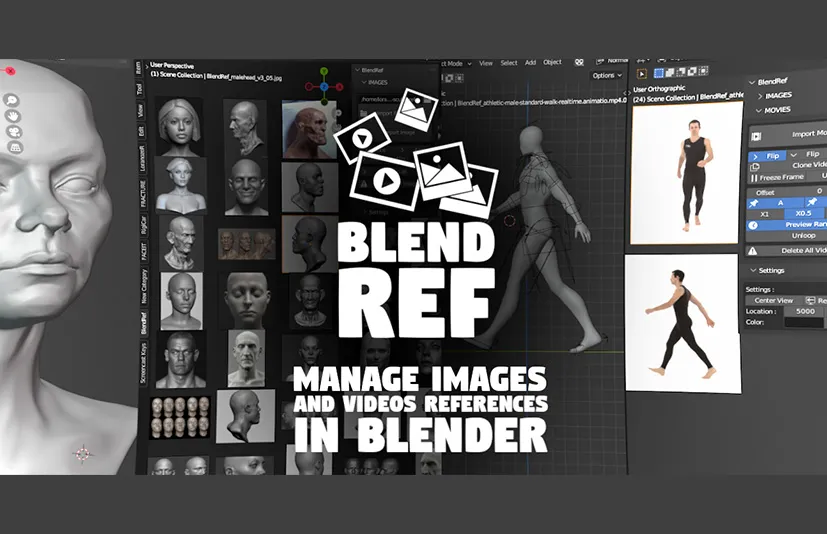Switch to the Screencast Keys sidebar tab
The height and width of the screenshot is (534, 827).
coord(143,362)
